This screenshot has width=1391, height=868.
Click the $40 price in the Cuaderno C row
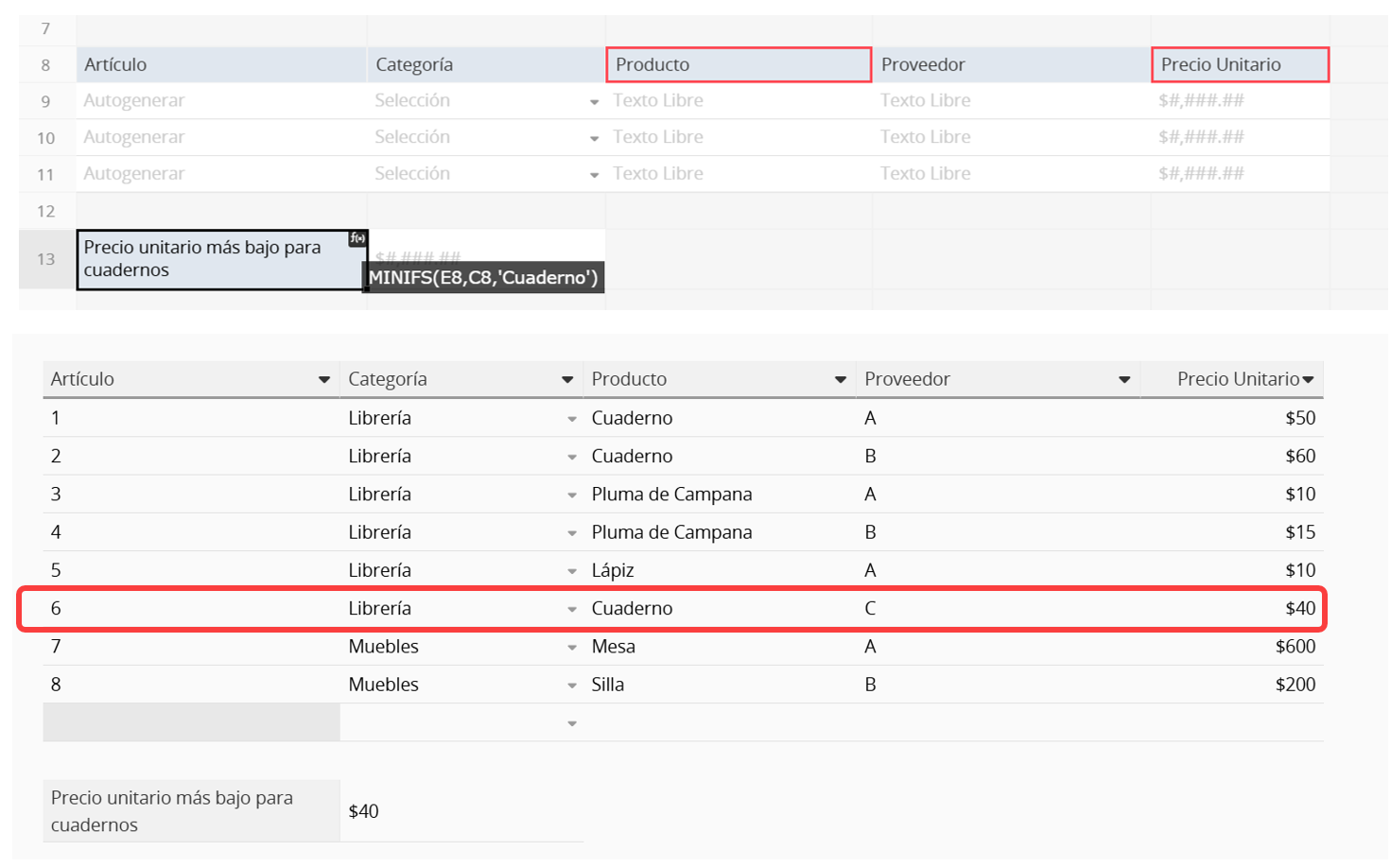click(1299, 608)
